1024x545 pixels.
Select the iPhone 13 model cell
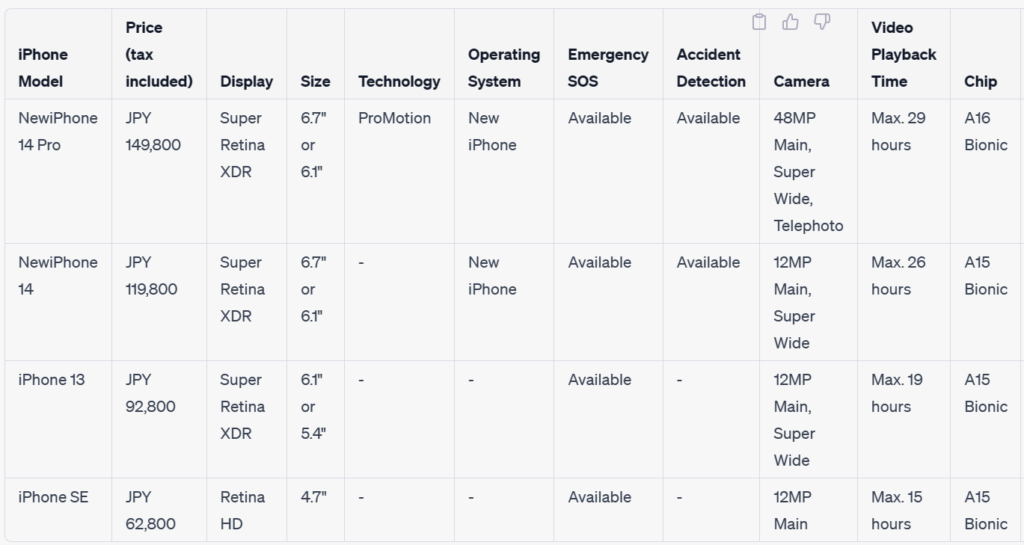[x=52, y=380]
